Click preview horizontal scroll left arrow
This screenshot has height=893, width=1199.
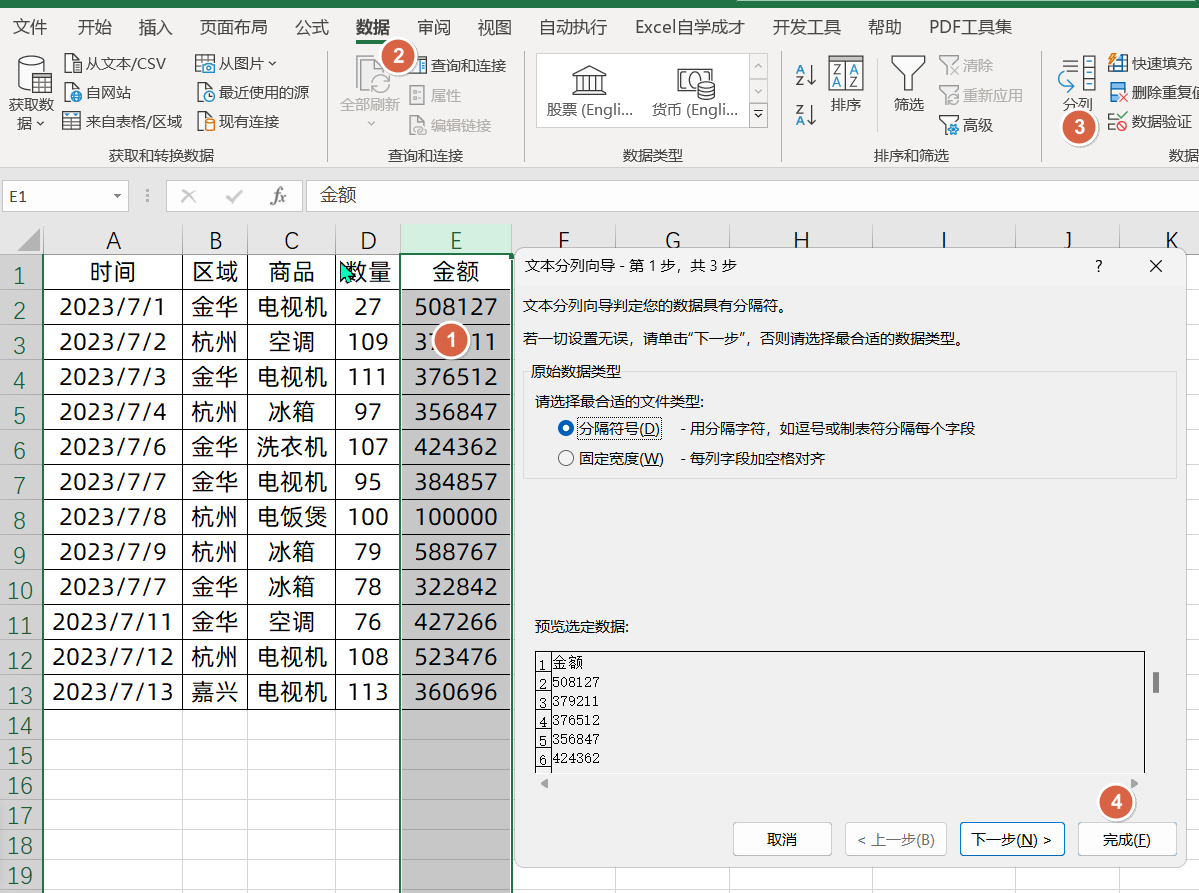click(544, 784)
